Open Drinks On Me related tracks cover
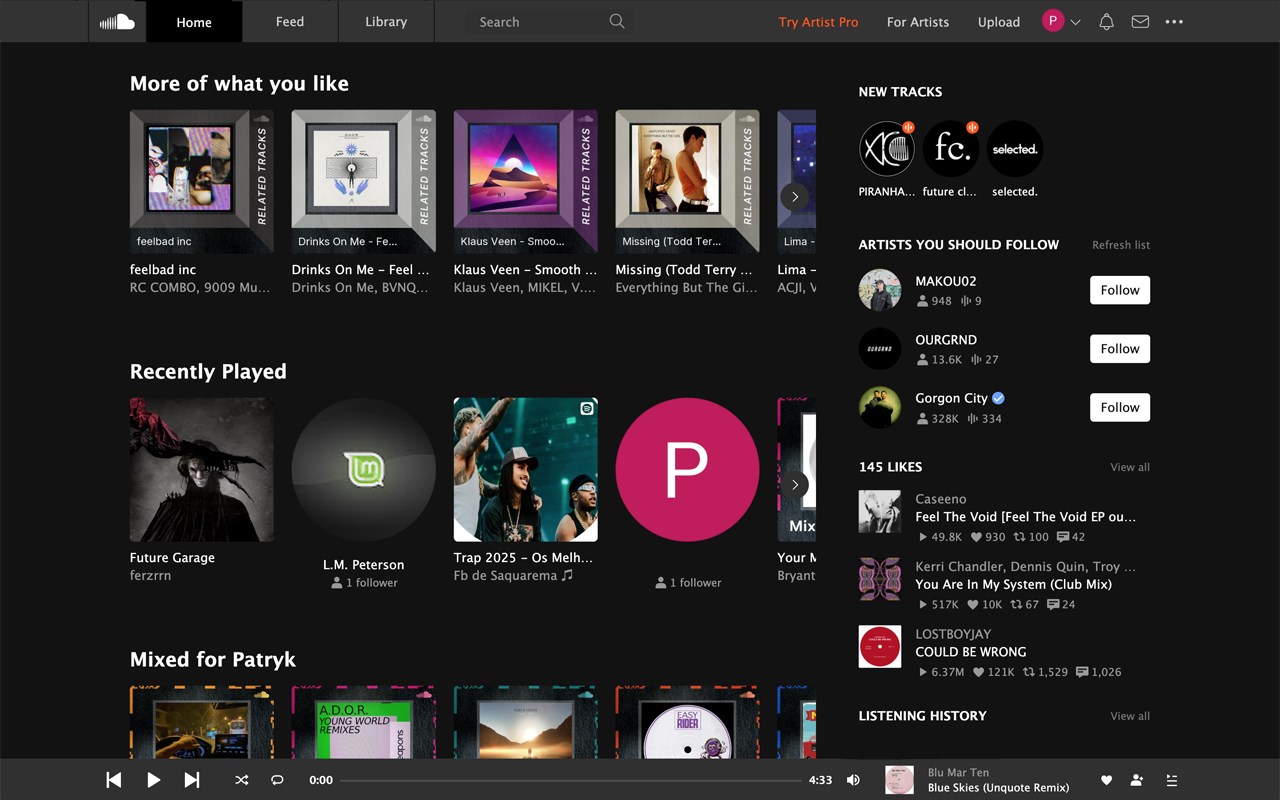Viewport: 1280px width, 800px height. coord(364,182)
